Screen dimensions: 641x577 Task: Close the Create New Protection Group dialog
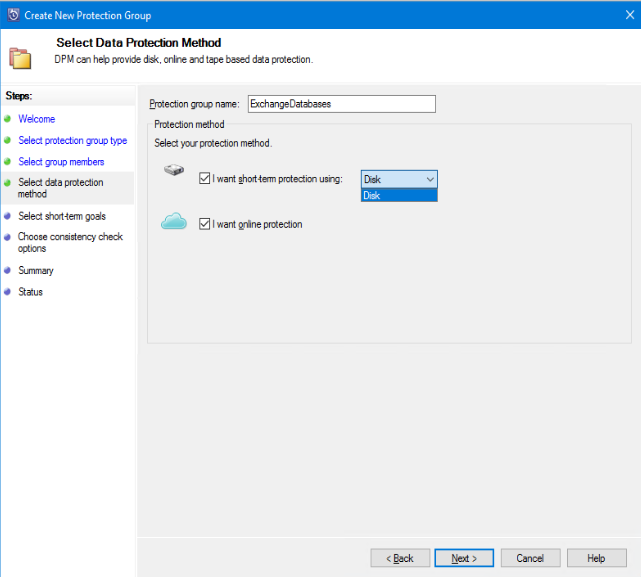pyautogui.click(x=630, y=15)
